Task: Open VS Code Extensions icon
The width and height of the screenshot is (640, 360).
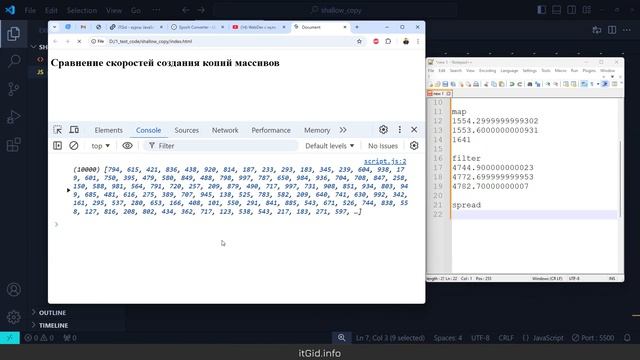Action: [x=13, y=144]
